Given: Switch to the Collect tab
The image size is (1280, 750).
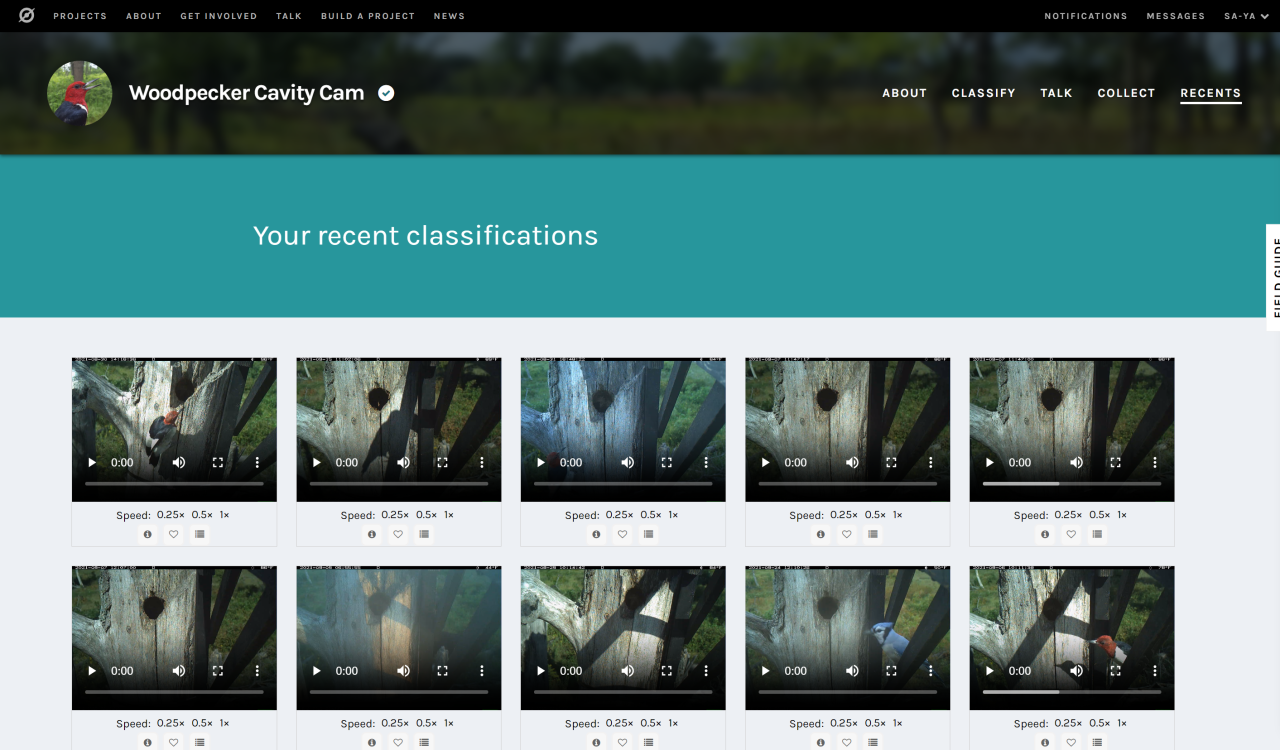Looking at the screenshot, I should [1126, 93].
